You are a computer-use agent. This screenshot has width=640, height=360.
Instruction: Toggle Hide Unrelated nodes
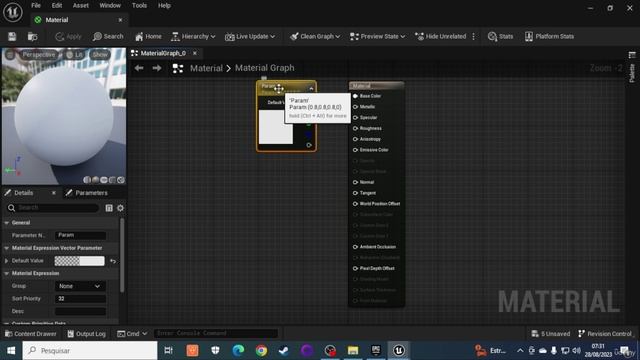pyautogui.click(x=440, y=36)
